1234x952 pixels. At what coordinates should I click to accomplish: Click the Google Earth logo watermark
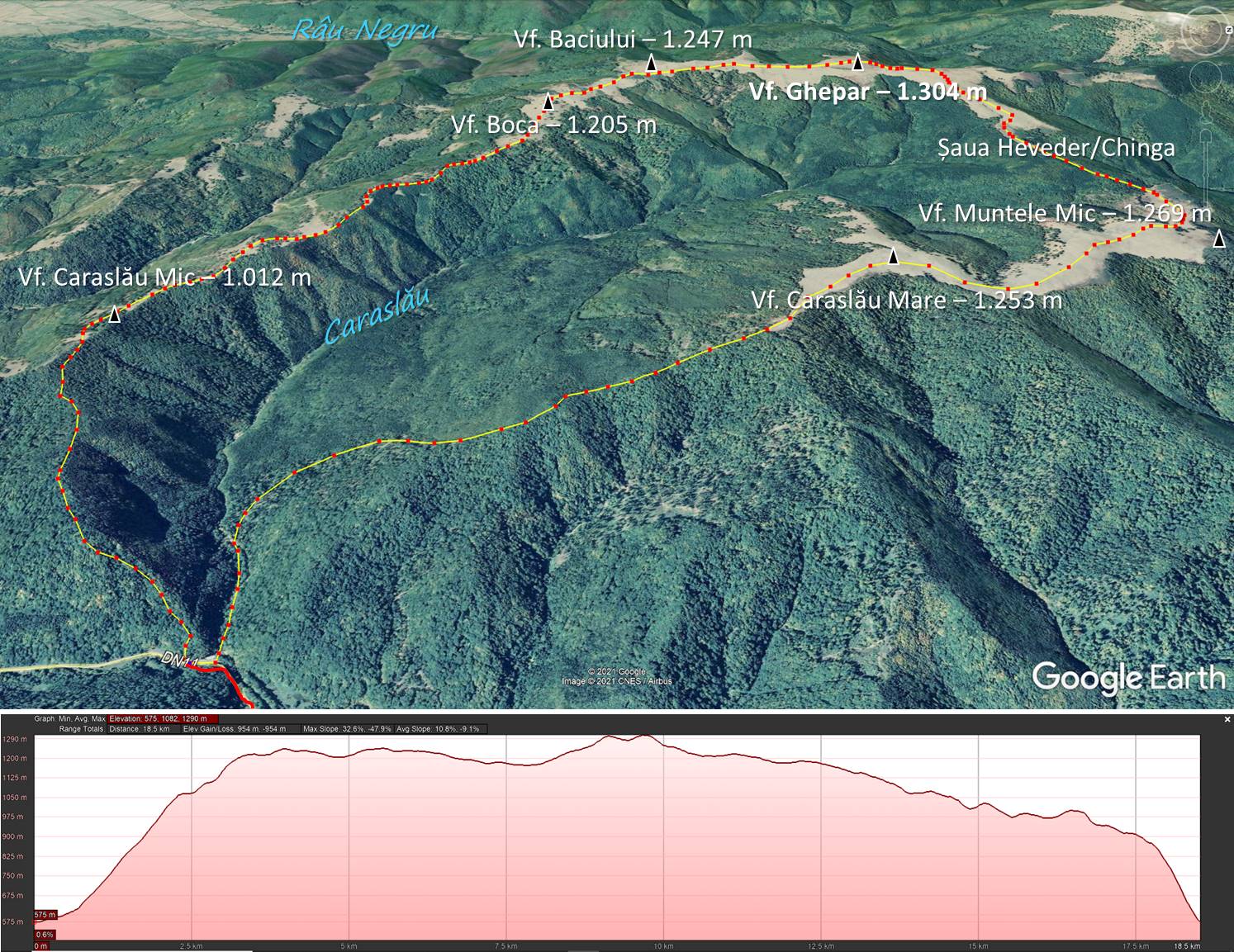1128,678
